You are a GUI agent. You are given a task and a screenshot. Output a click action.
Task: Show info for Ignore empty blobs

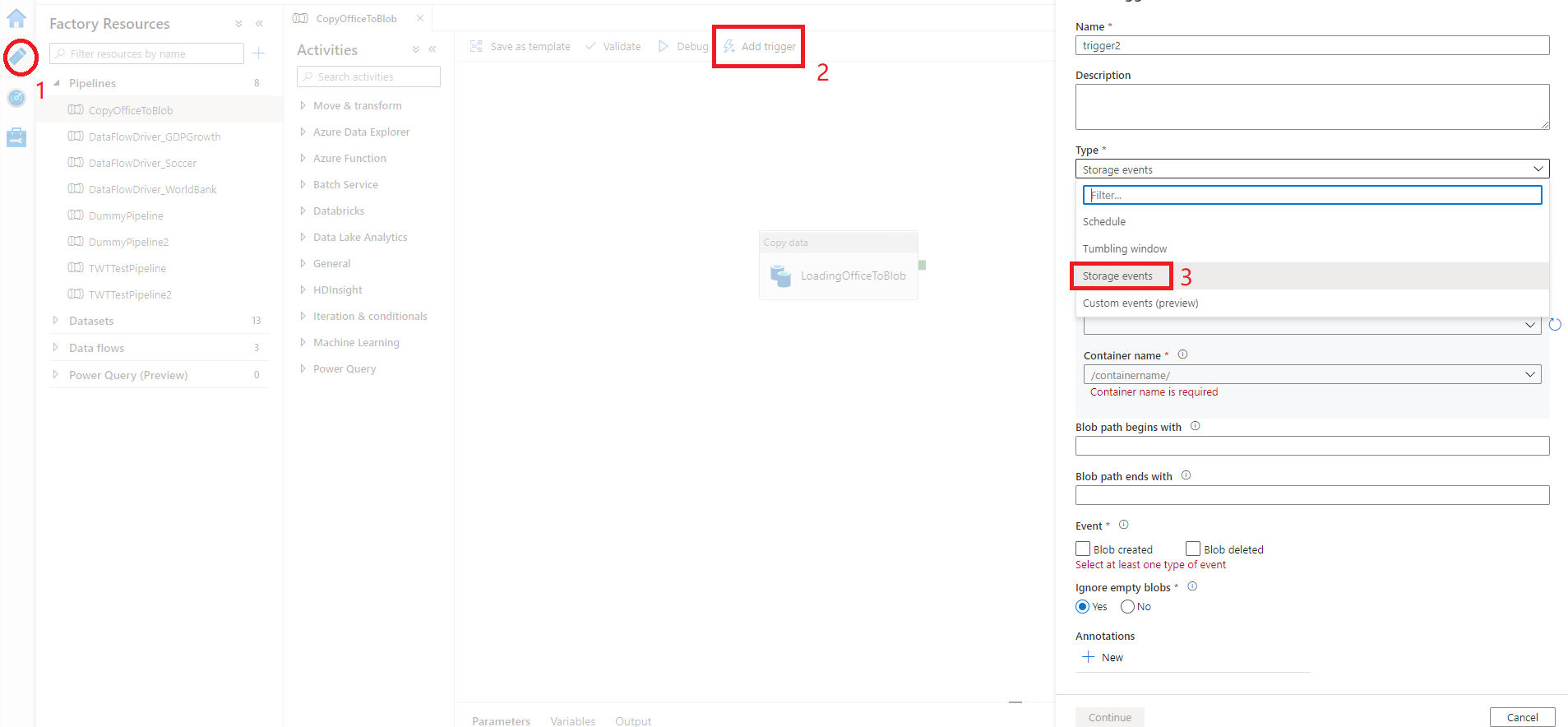click(1192, 586)
